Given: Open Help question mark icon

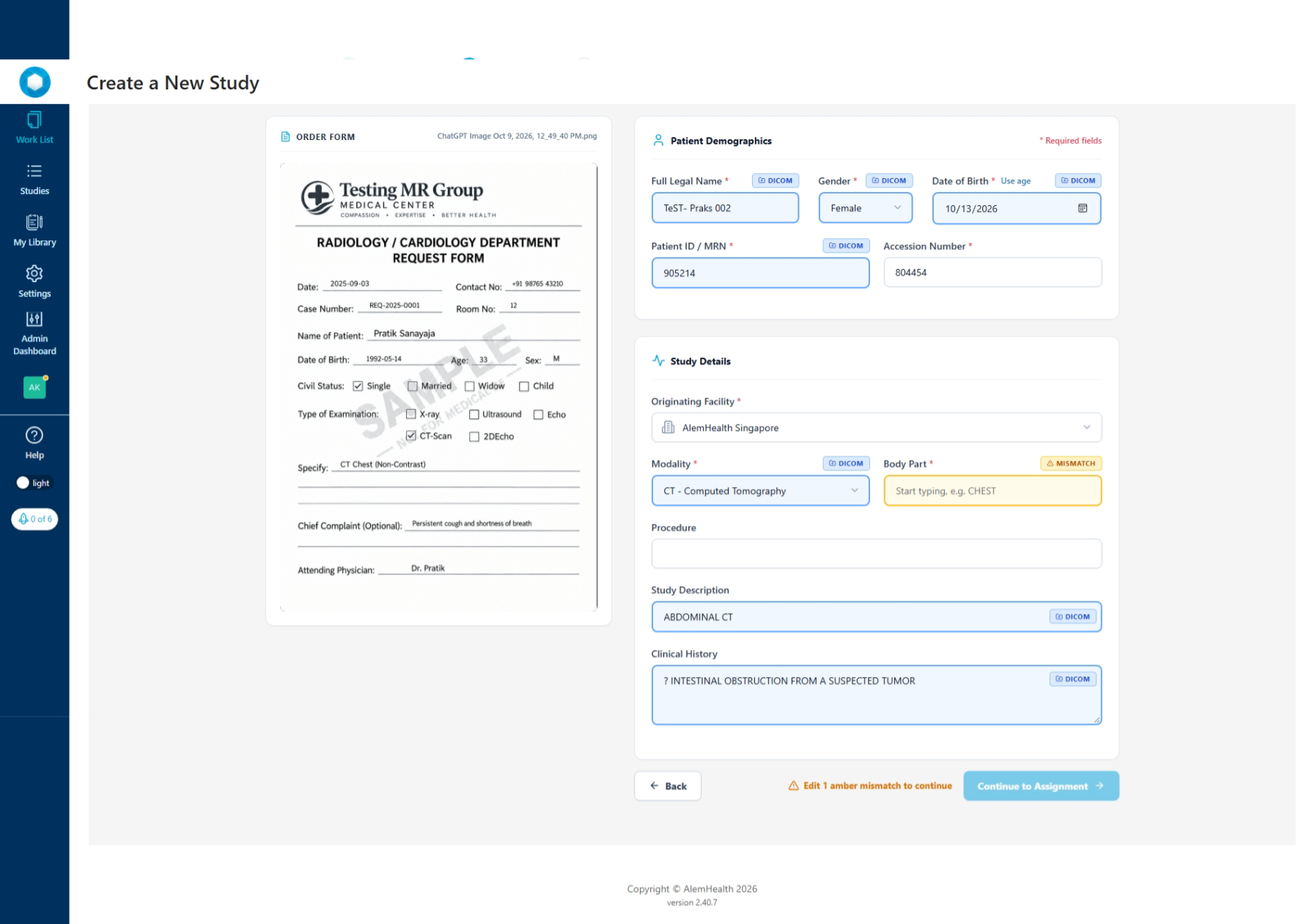Looking at the screenshot, I should point(34,435).
